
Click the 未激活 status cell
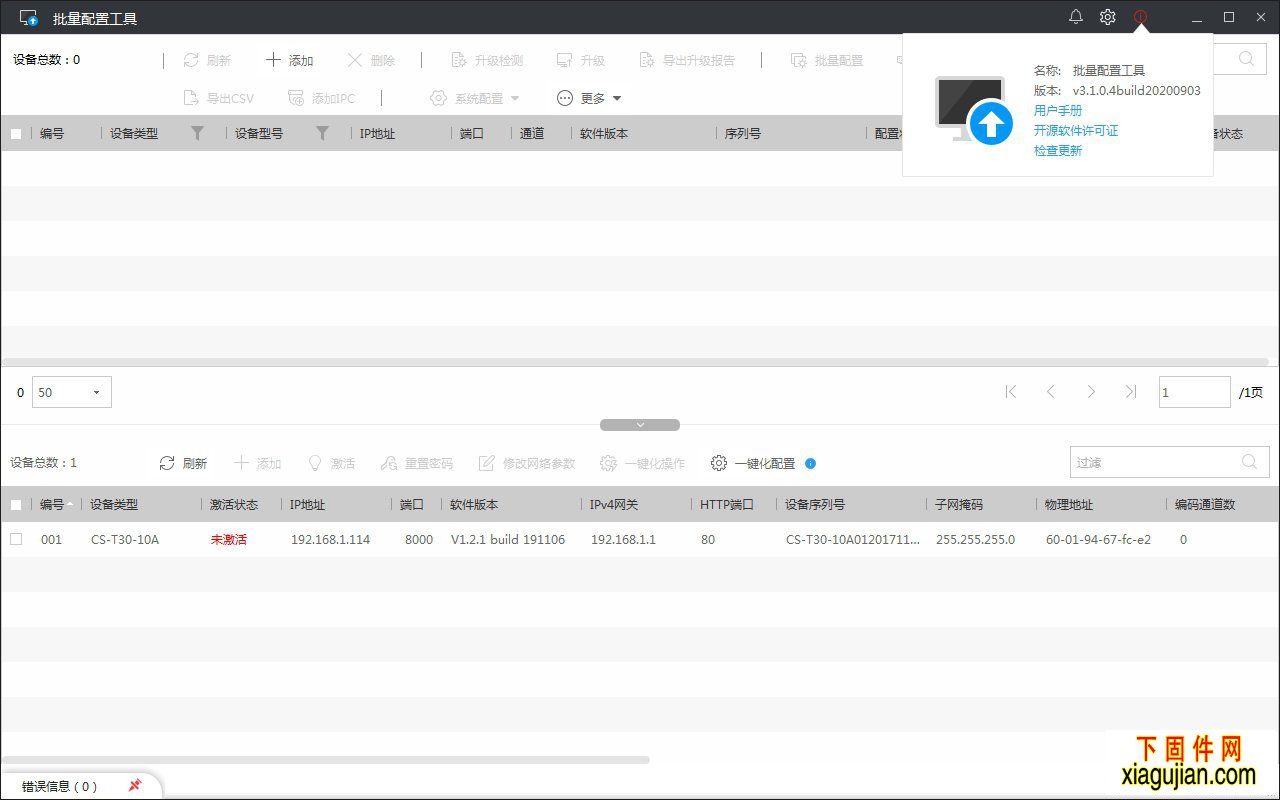point(229,539)
